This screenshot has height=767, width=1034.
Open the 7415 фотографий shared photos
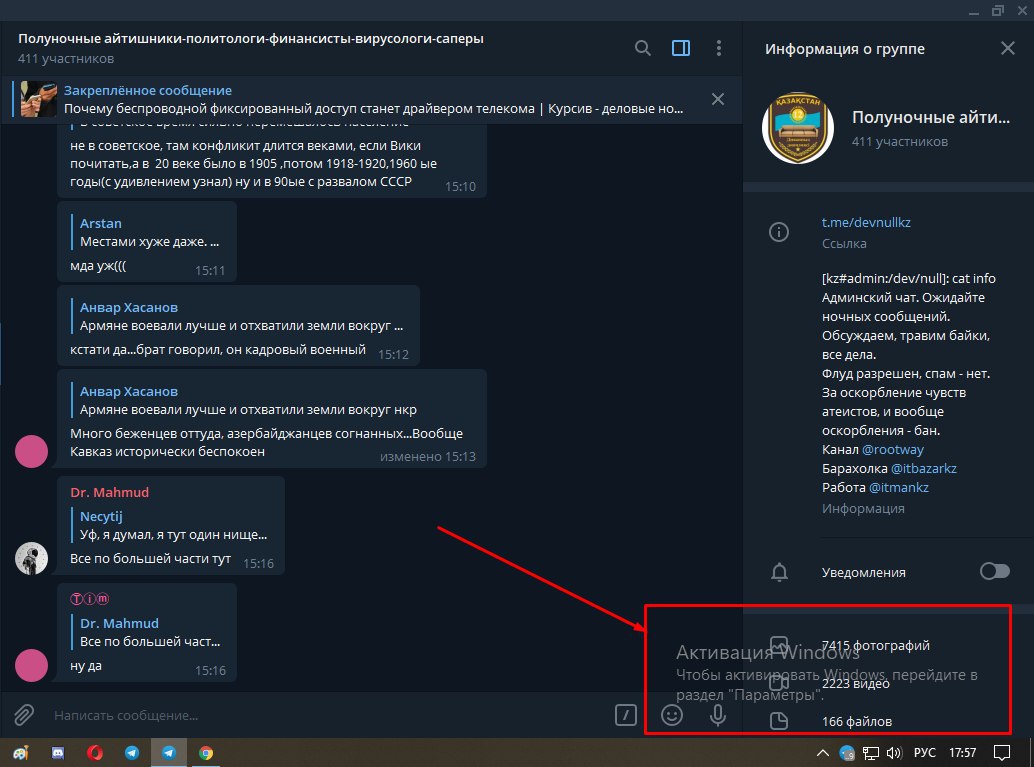[x=876, y=646]
